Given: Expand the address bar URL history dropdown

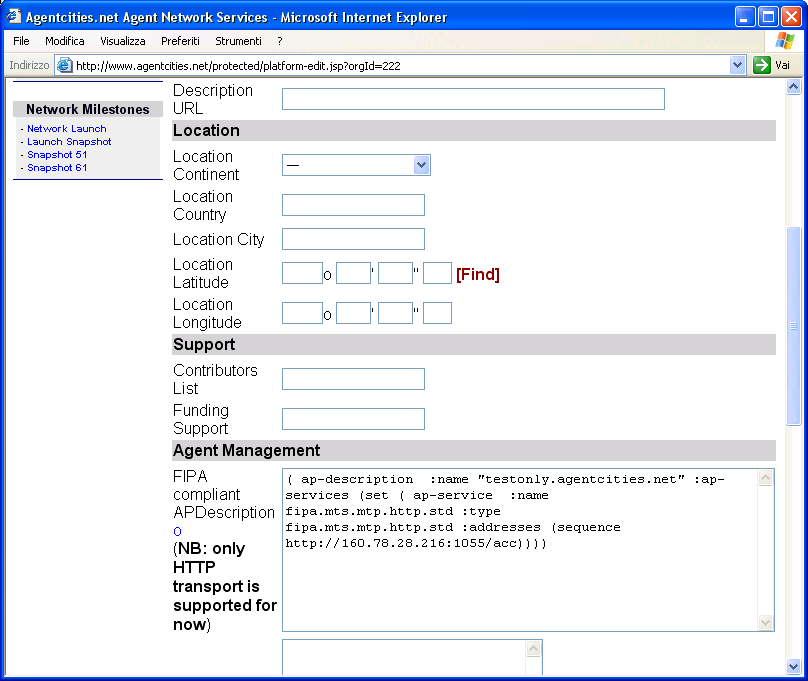Looking at the screenshot, I should 738,65.
